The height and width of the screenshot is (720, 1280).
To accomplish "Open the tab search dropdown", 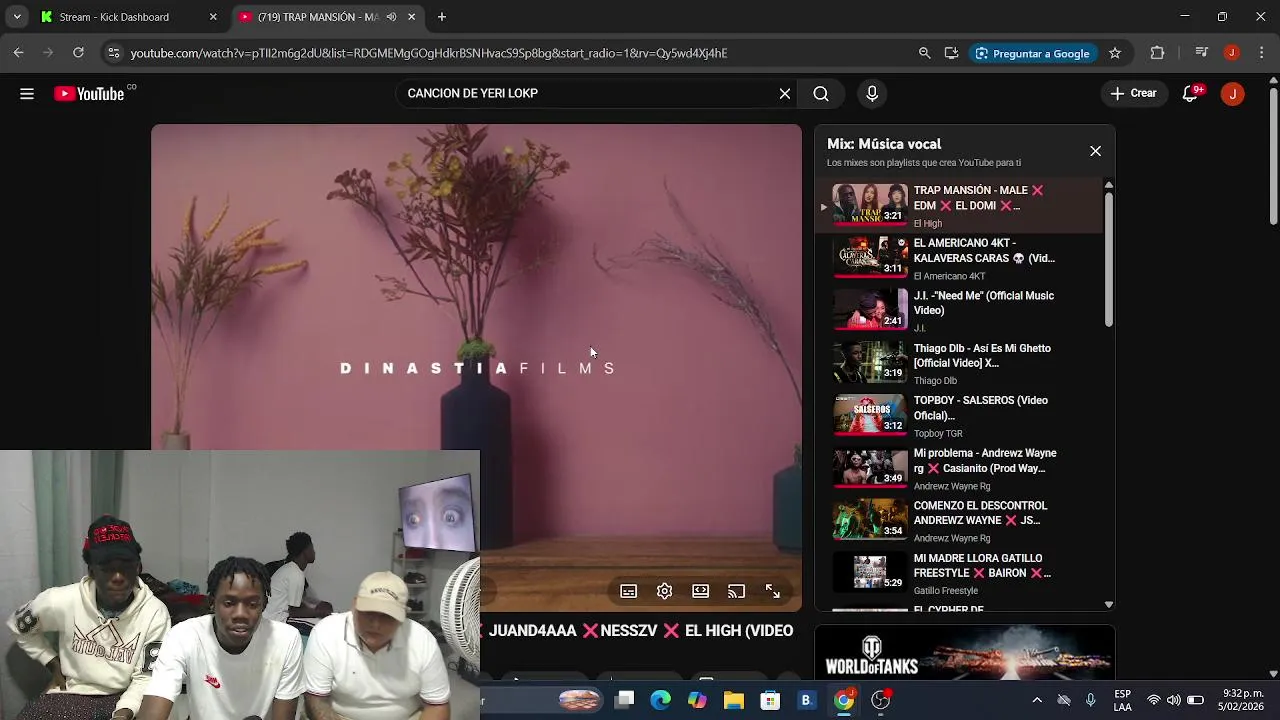I will pos(17,17).
